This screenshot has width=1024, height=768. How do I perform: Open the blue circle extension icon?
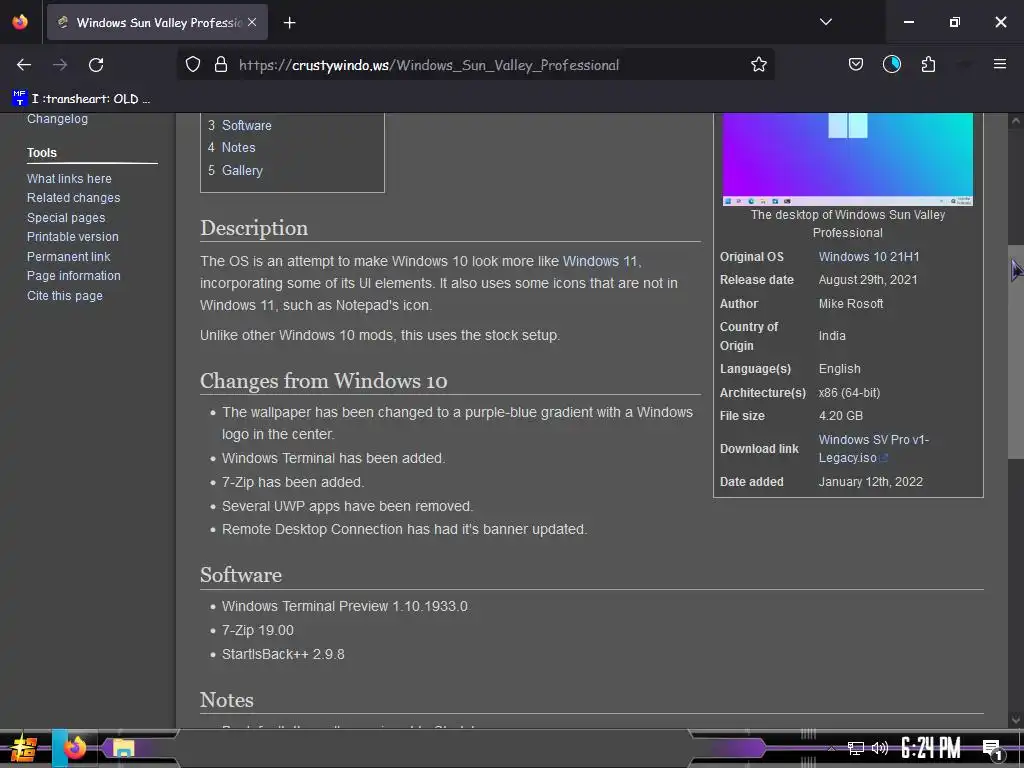[891, 64]
